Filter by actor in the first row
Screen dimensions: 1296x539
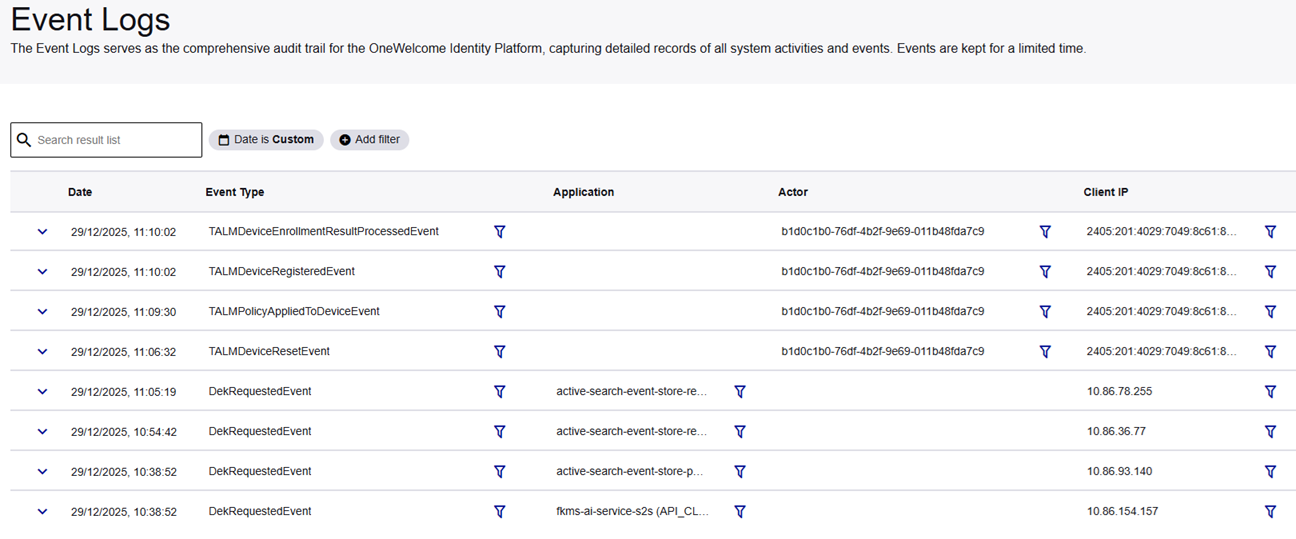(x=1045, y=231)
